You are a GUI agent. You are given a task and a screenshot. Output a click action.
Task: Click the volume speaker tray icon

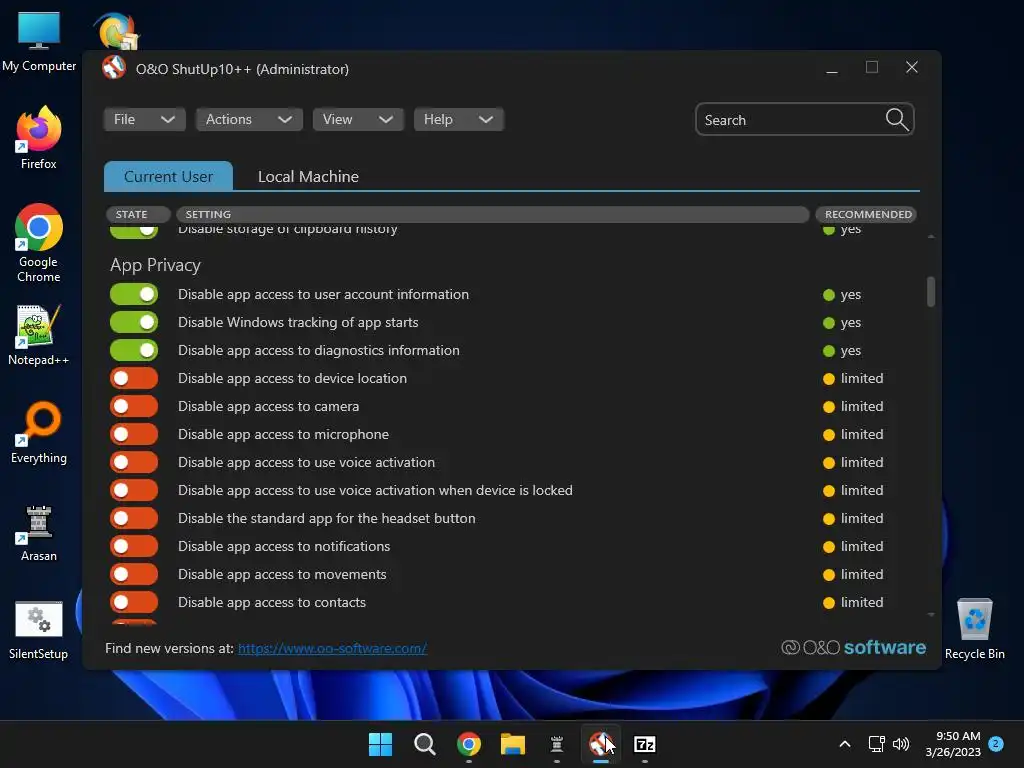click(x=901, y=744)
